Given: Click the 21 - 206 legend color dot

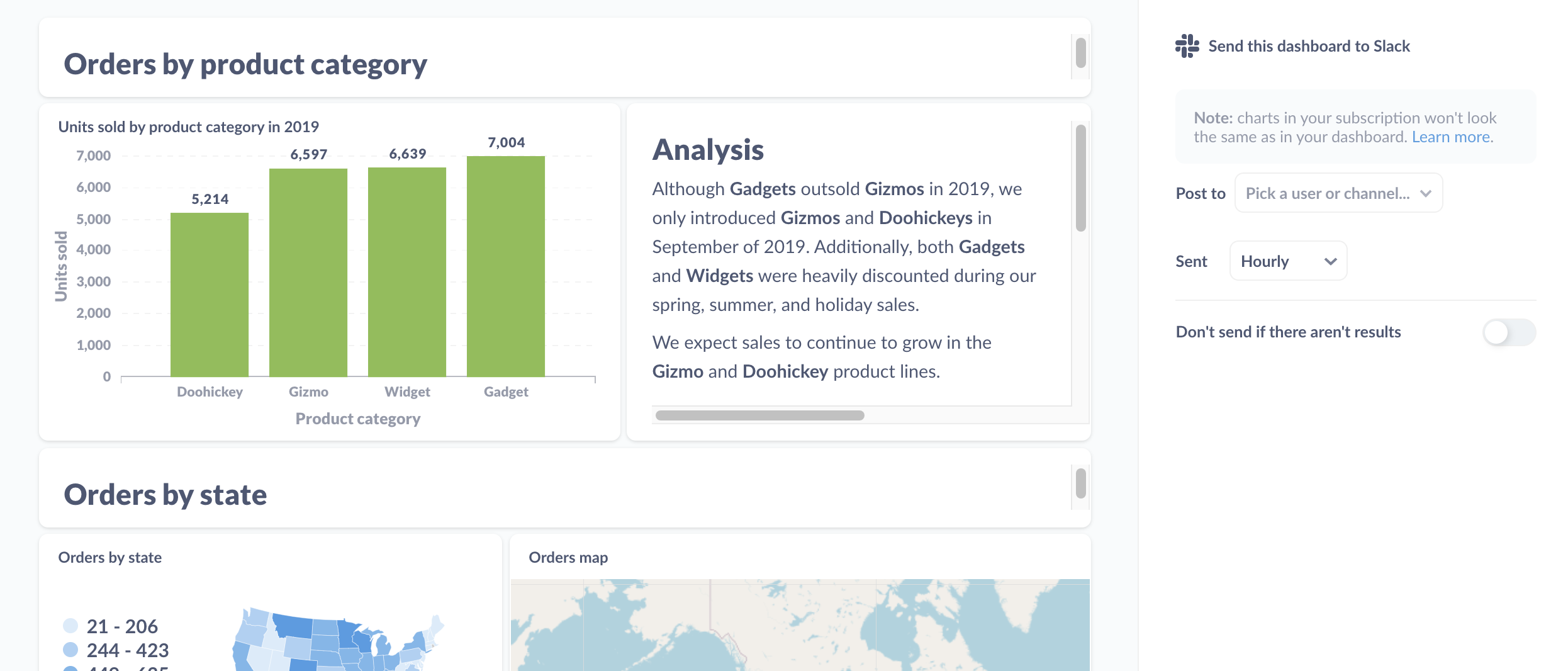Looking at the screenshot, I should pyautogui.click(x=70, y=626).
